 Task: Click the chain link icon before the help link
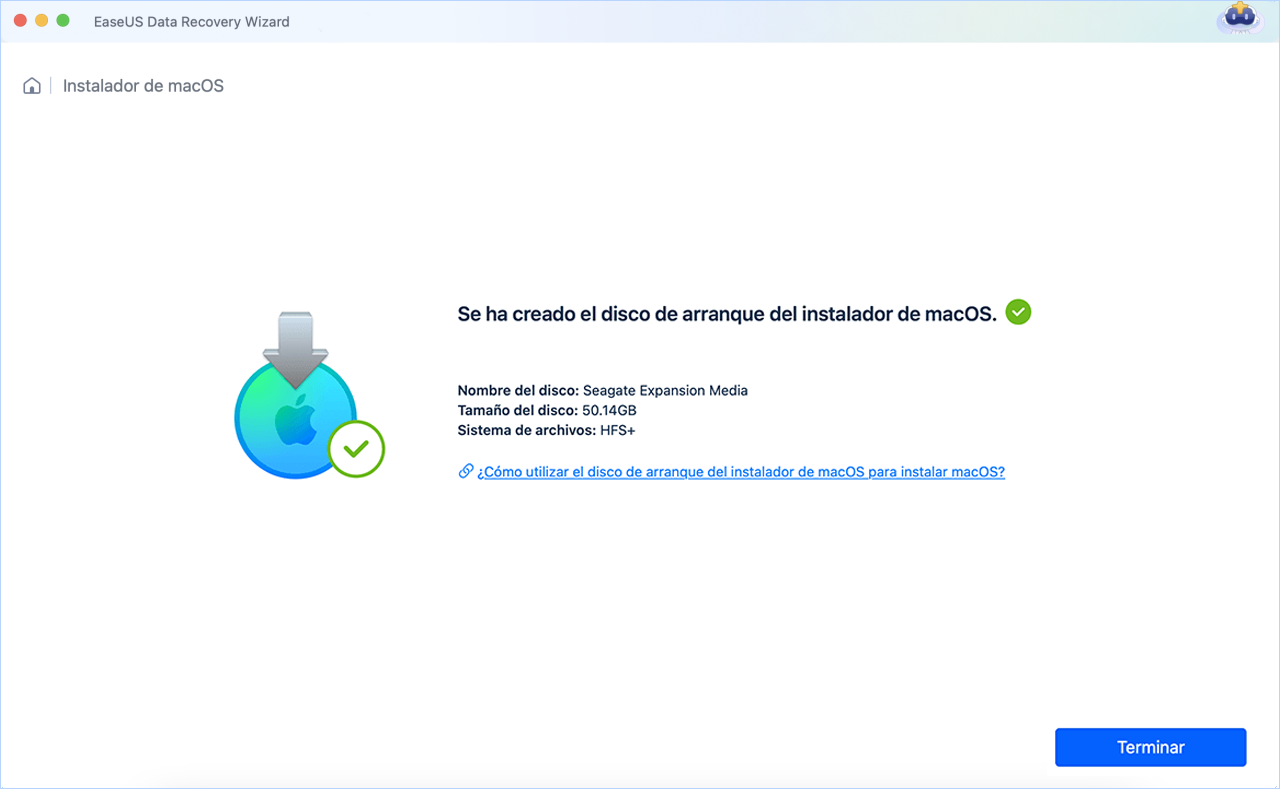(465, 471)
